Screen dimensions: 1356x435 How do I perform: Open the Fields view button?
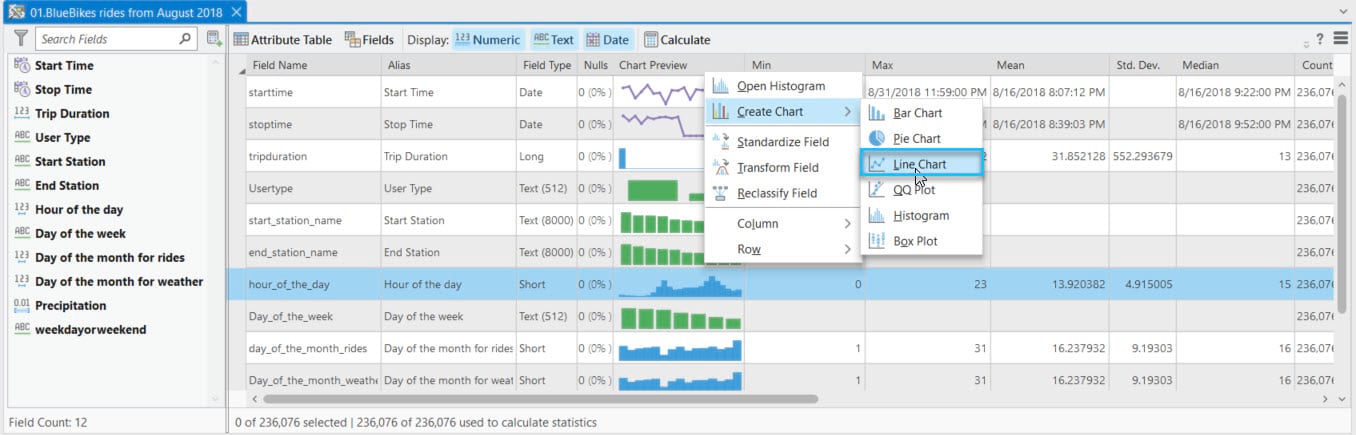pyautogui.click(x=369, y=40)
